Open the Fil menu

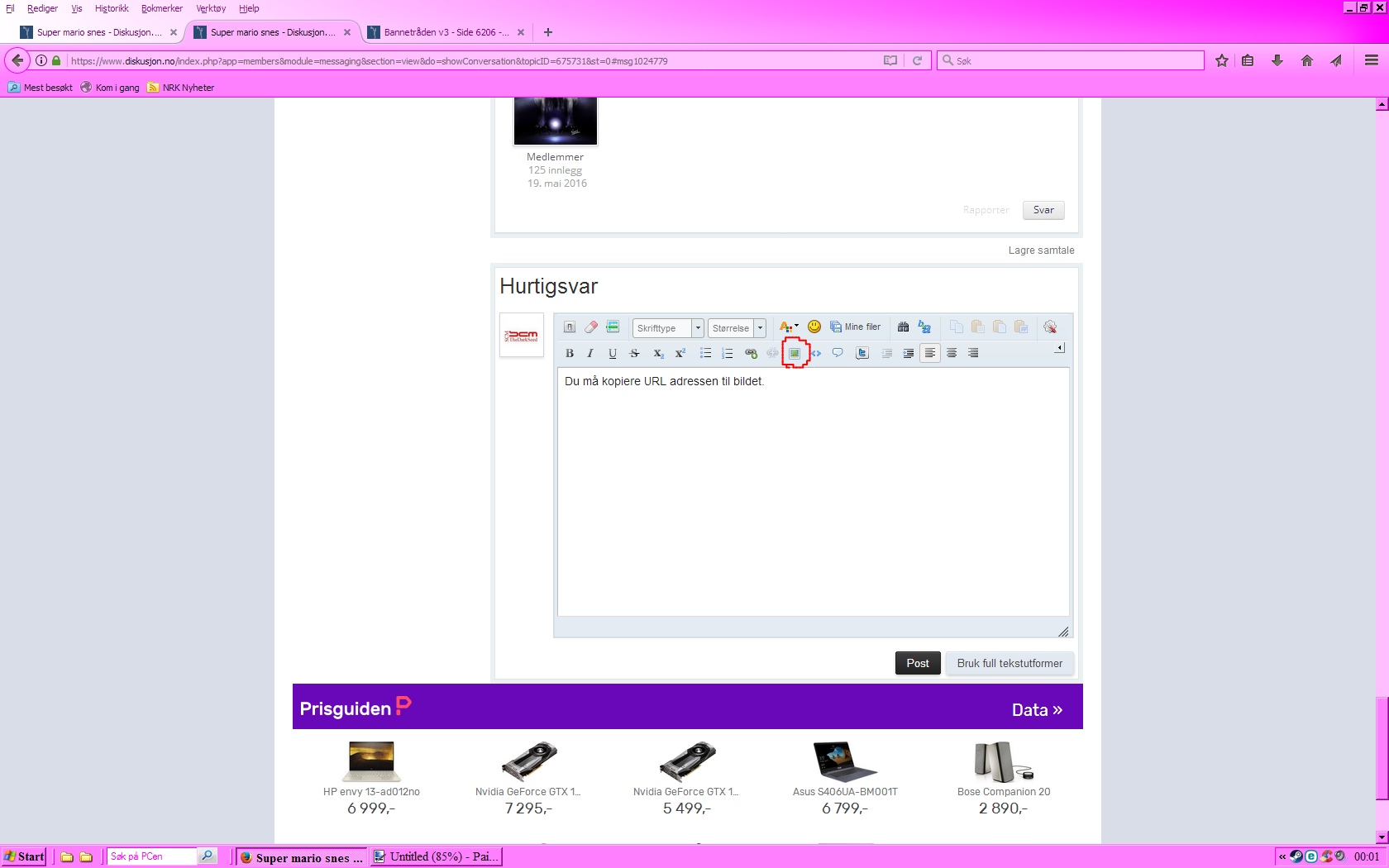click(x=10, y=8)
